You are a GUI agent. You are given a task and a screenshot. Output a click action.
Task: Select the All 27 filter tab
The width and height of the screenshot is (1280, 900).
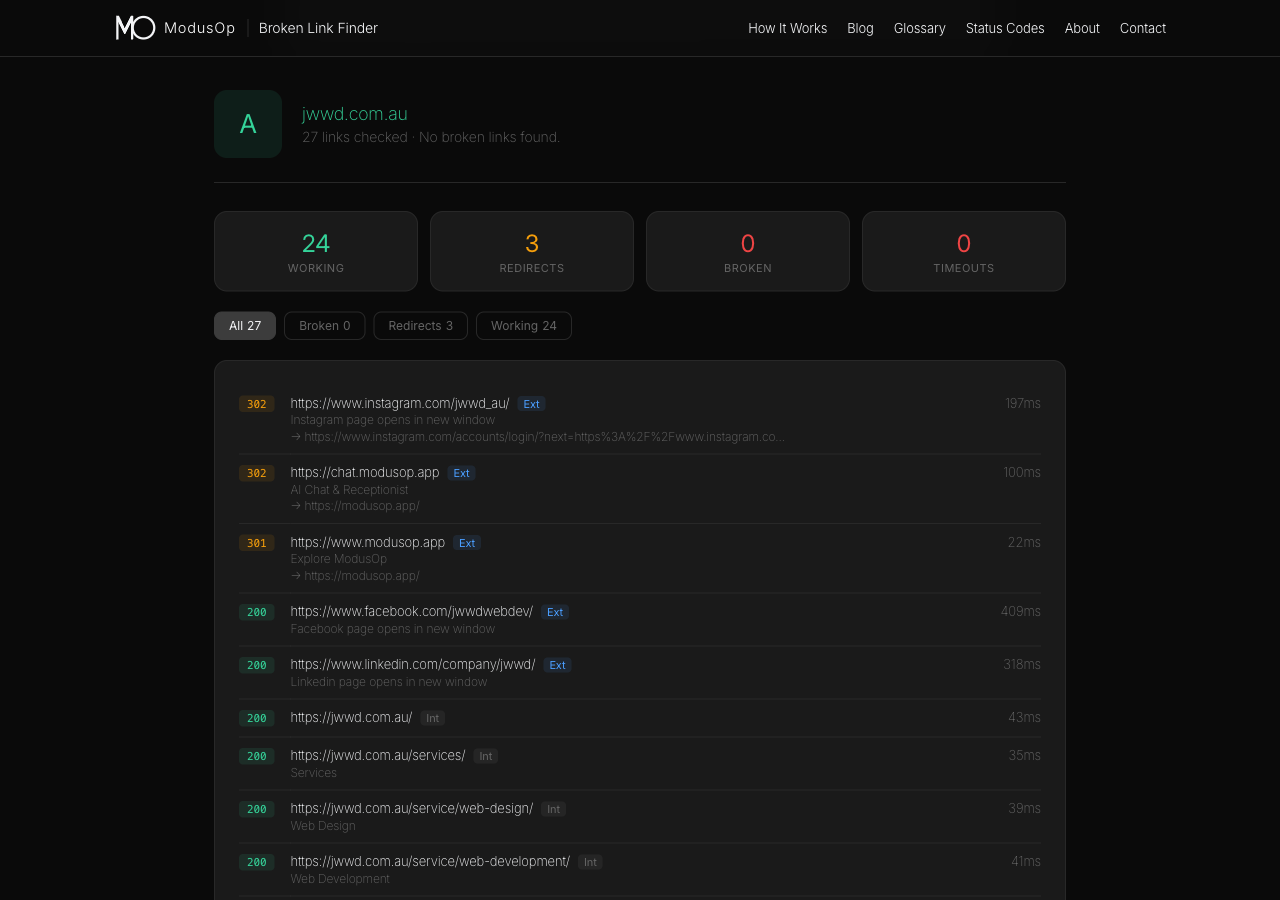(x=245, y=326)
